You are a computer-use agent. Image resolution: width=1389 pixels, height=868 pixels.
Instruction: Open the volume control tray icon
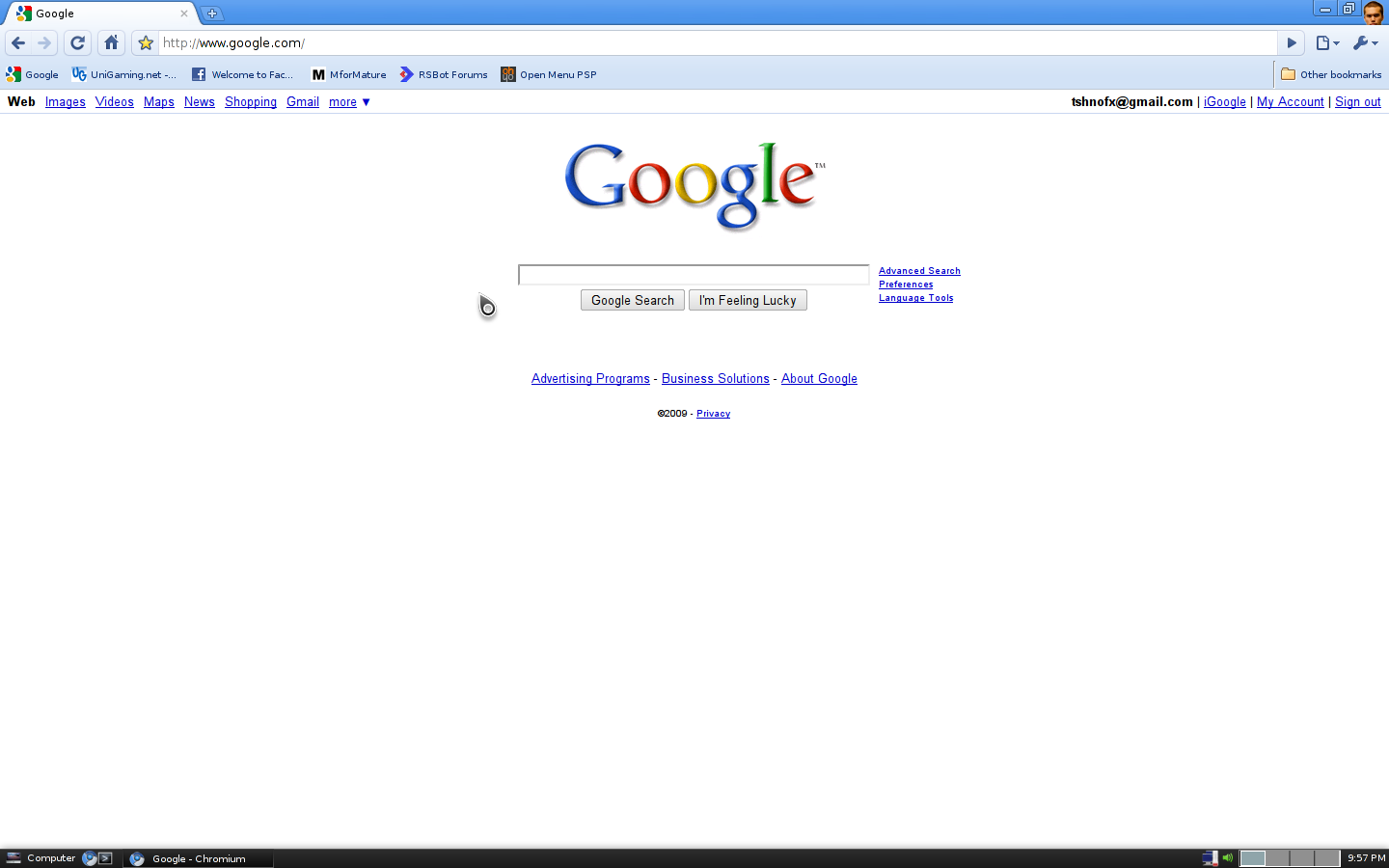click(1228, 858)
